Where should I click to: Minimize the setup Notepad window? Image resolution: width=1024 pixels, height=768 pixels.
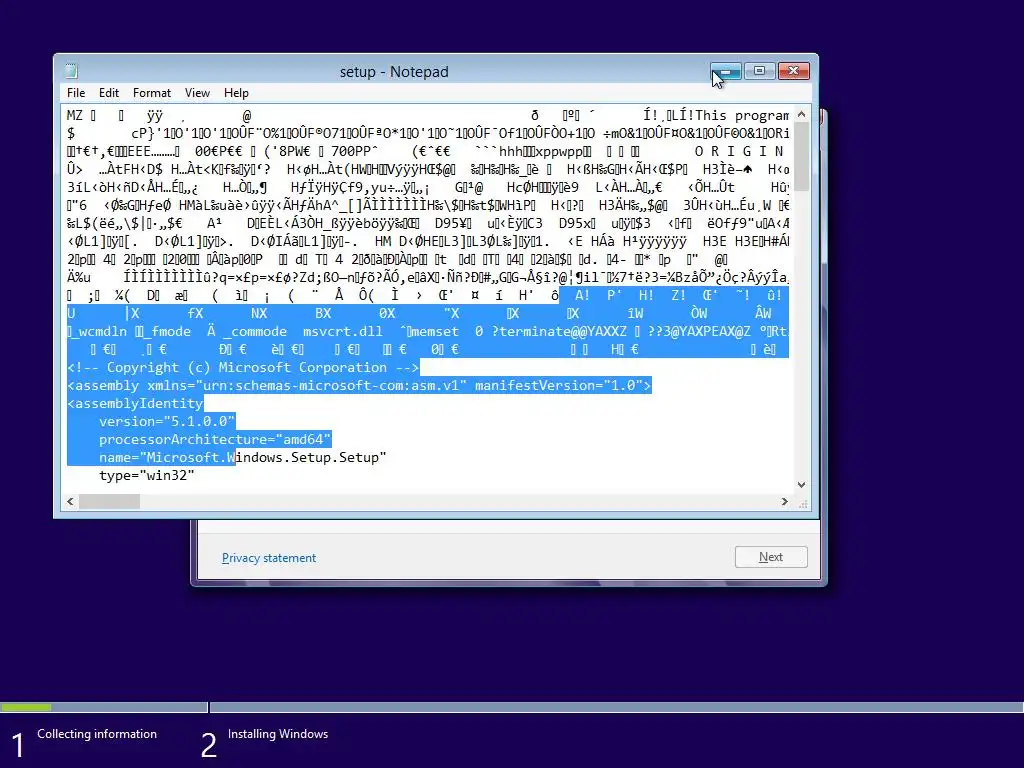click(x=726, y=71)
